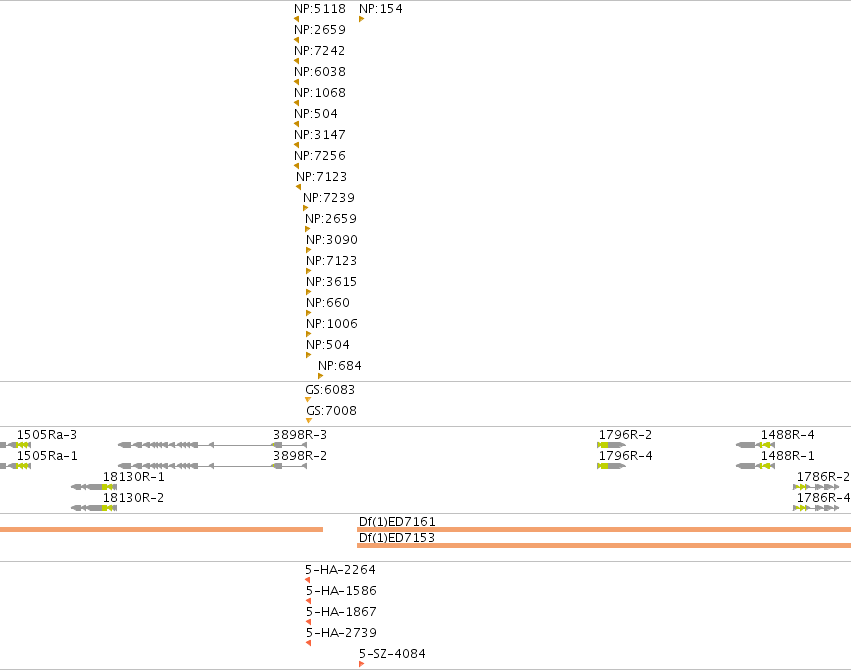Click the 1505Ra-1 gene glyph

click(15, 466)
